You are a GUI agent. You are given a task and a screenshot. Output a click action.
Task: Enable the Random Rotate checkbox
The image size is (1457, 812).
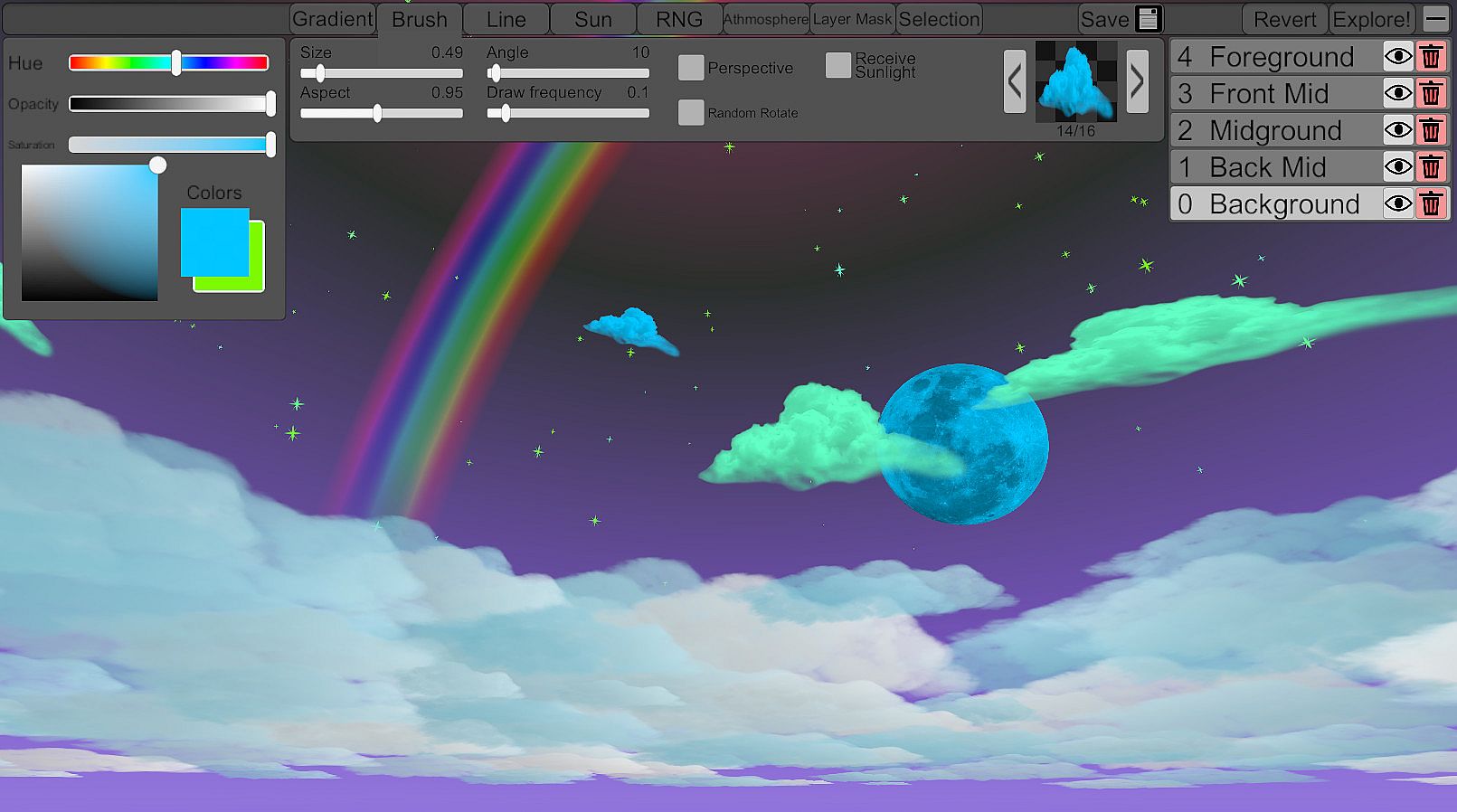(x=691, y=112)
